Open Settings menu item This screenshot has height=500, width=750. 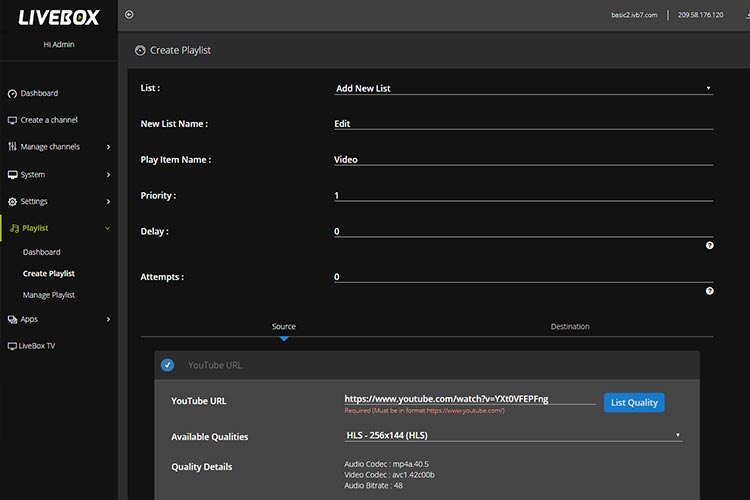point(33,201)
